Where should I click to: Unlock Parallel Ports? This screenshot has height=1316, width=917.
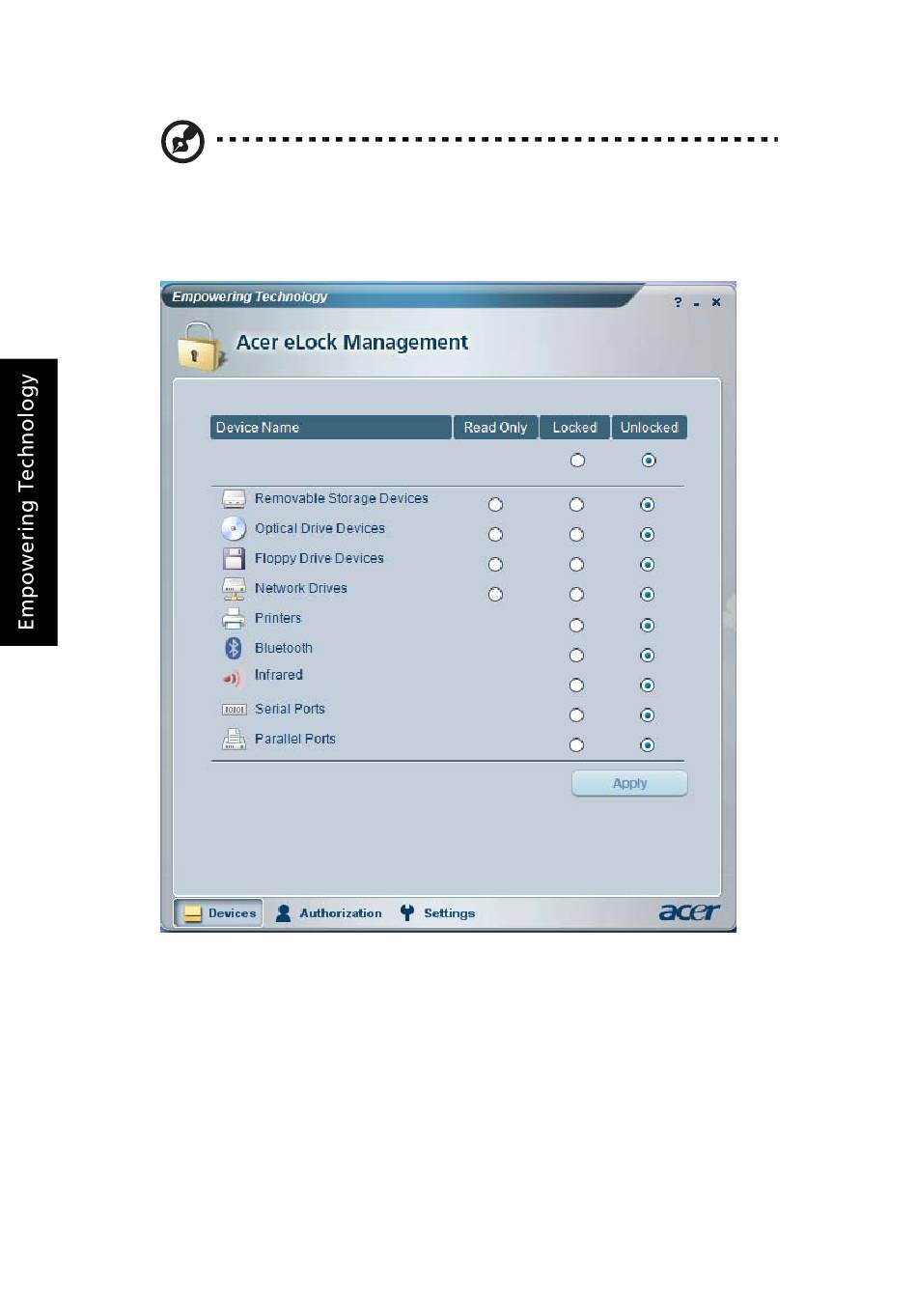tap(648, 745)
